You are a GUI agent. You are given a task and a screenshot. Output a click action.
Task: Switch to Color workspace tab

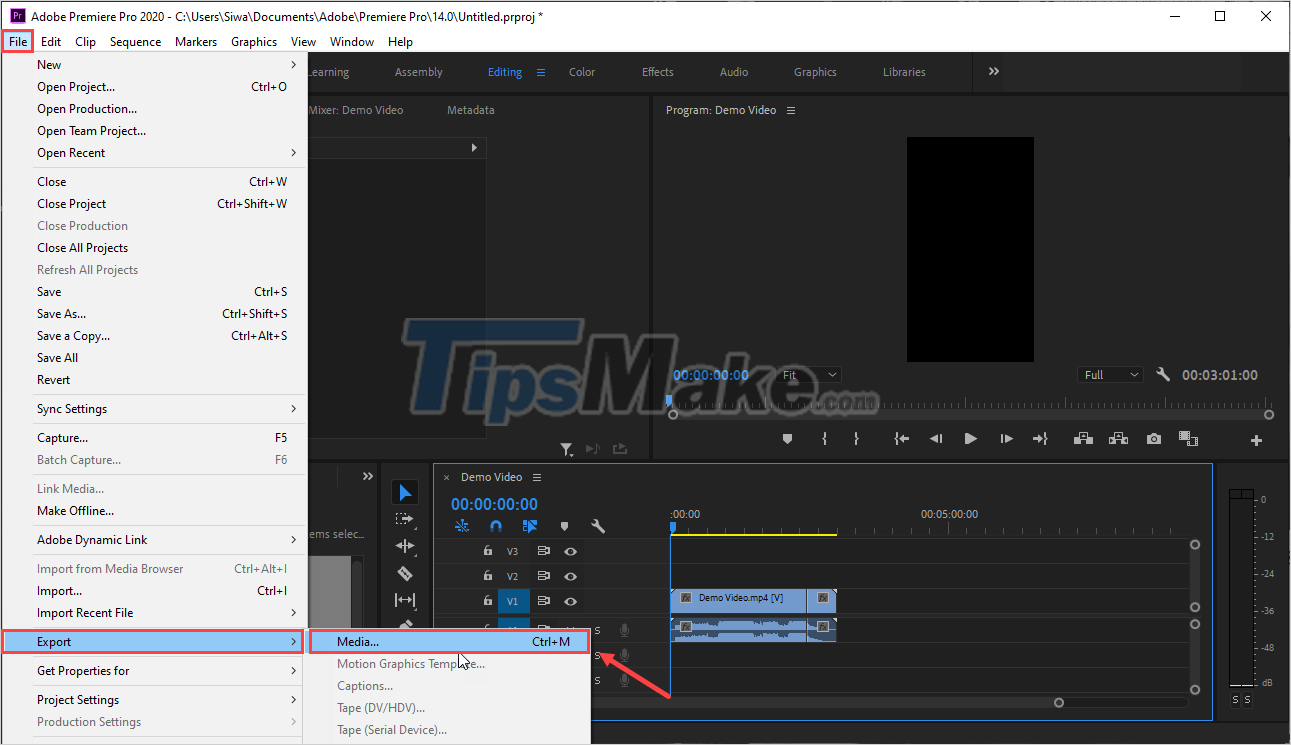[582, 72]
